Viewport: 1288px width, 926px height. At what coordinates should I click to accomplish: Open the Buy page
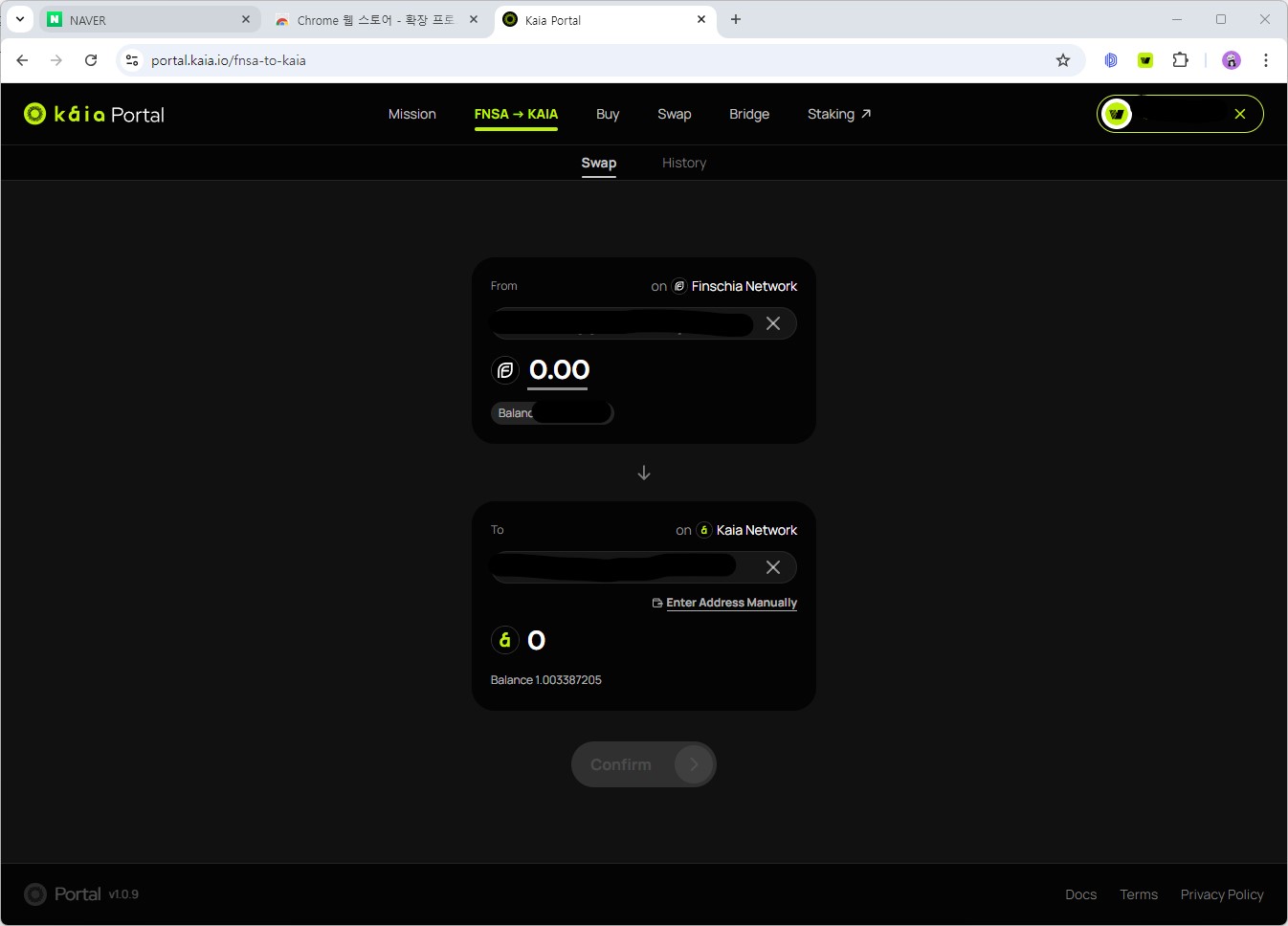pyautogui.click(x=608, y=114)
